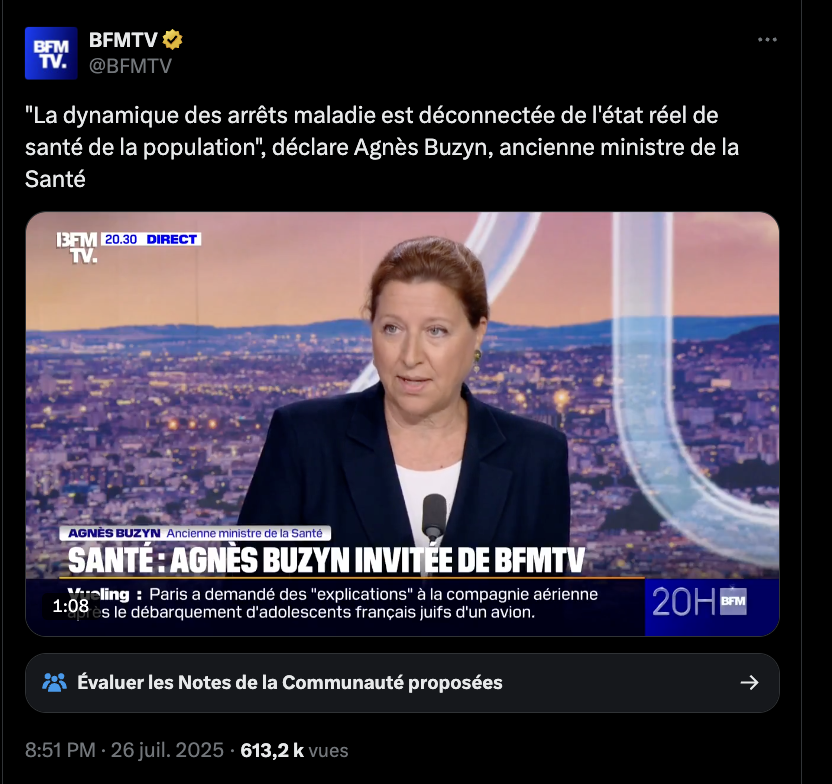
Task: Click the gold verified badge
Action: pyautogui.click(x=172, y=40)
